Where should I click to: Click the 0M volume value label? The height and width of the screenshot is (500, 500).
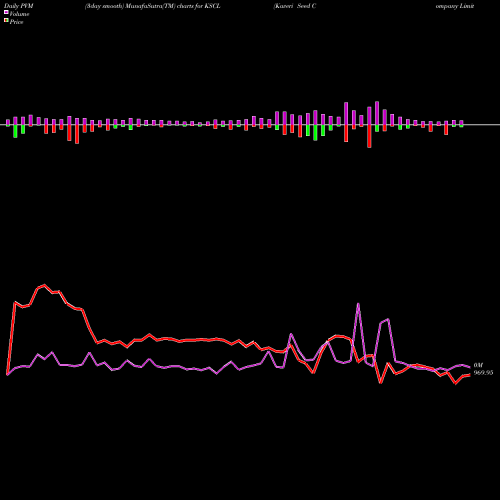click(478, 365)
